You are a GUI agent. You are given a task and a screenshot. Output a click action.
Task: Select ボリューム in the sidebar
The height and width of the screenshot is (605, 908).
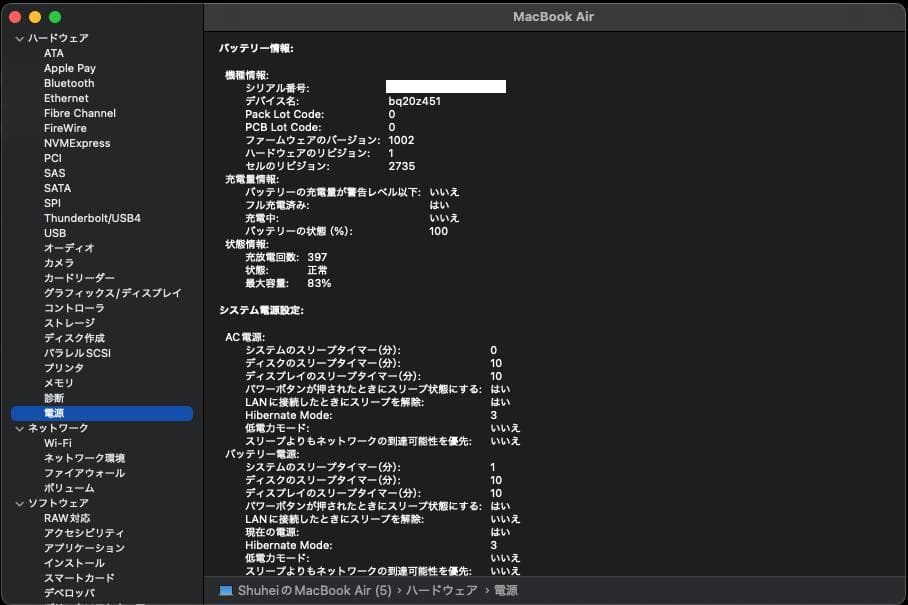click(x=69, y=489)
